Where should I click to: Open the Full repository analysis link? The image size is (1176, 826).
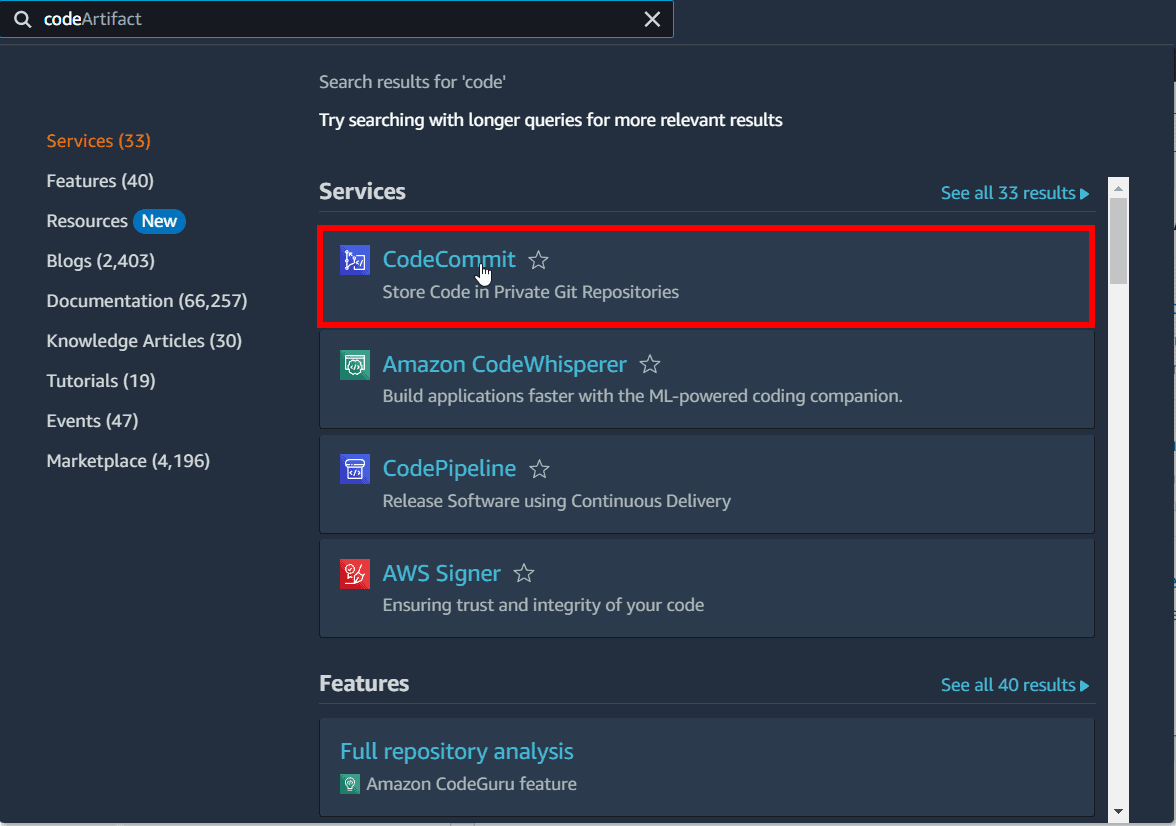point(456,751)
